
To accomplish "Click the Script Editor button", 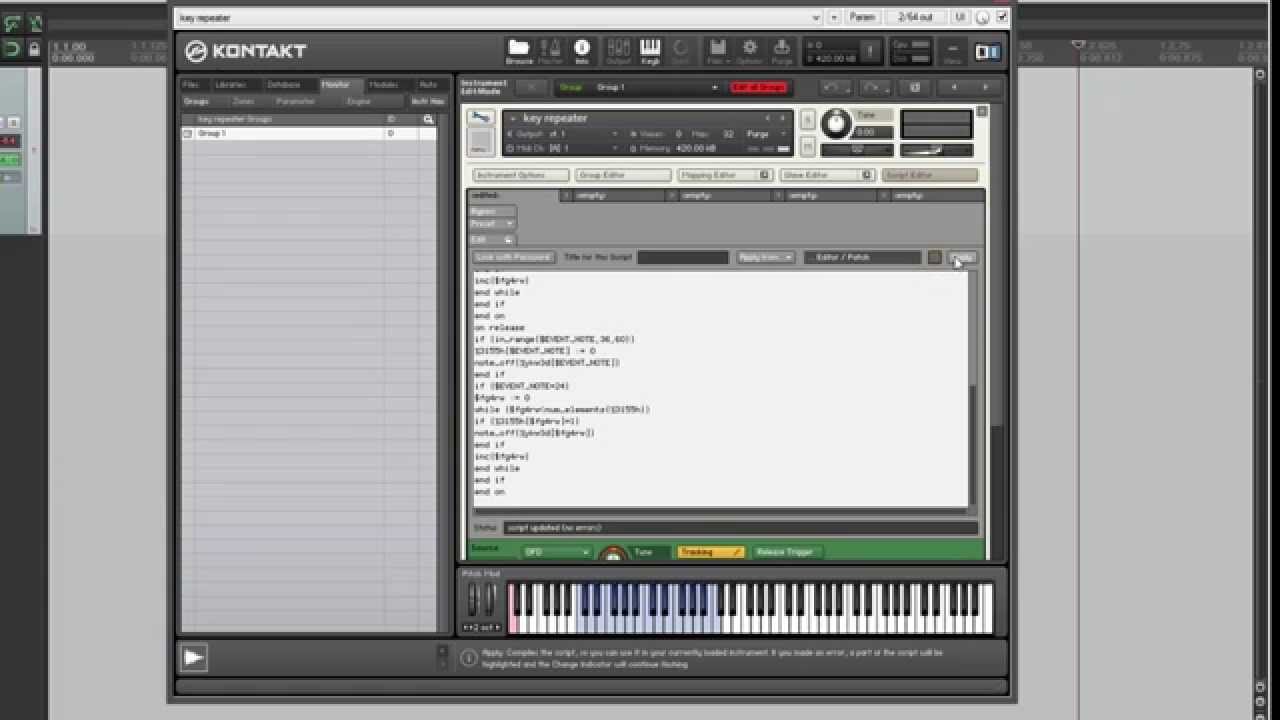I will click(x=930, y=175).
